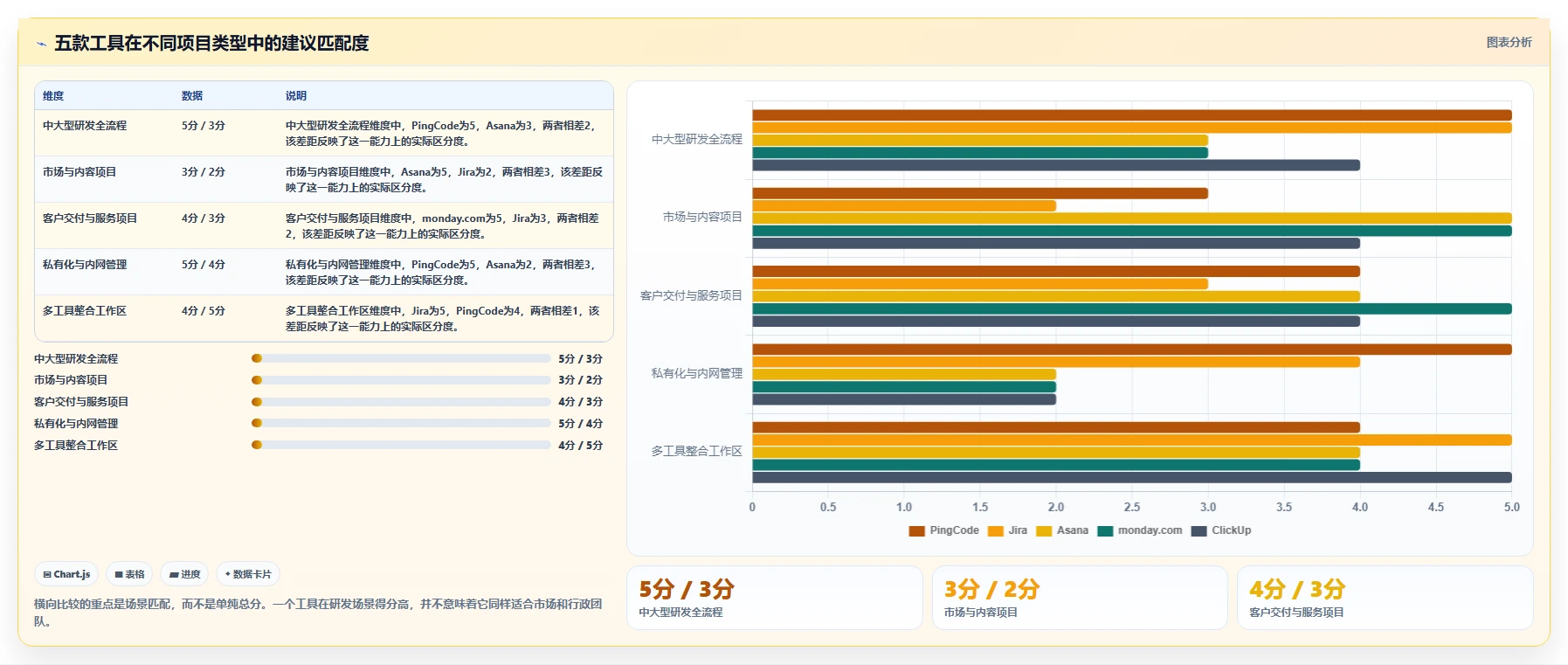The height and width of the screenshot is (665, 1568).
Task: Click the PingCode bar for 中大型研发全流程
Action: [1132, 115]
